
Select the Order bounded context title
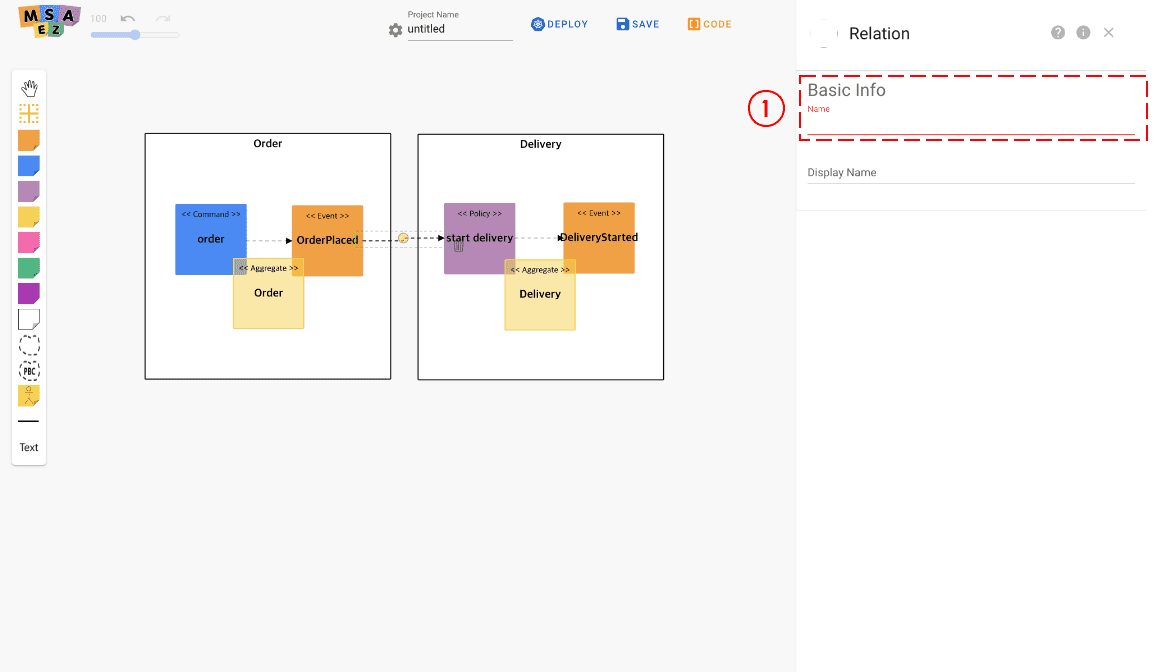click(267, 144)
